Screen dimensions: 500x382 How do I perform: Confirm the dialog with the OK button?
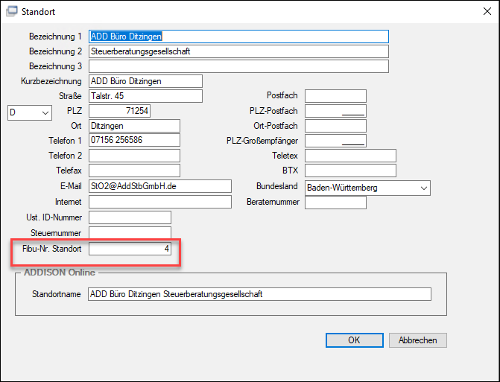(x=354, y=340)
